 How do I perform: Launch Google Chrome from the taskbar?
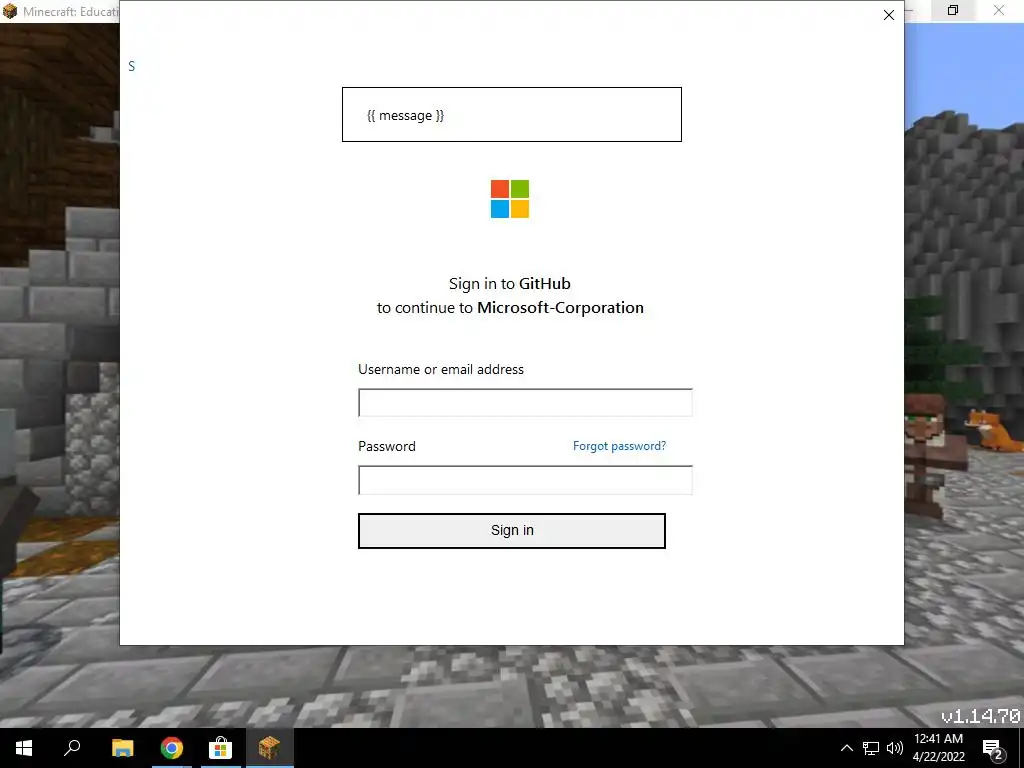pos(172,748)
